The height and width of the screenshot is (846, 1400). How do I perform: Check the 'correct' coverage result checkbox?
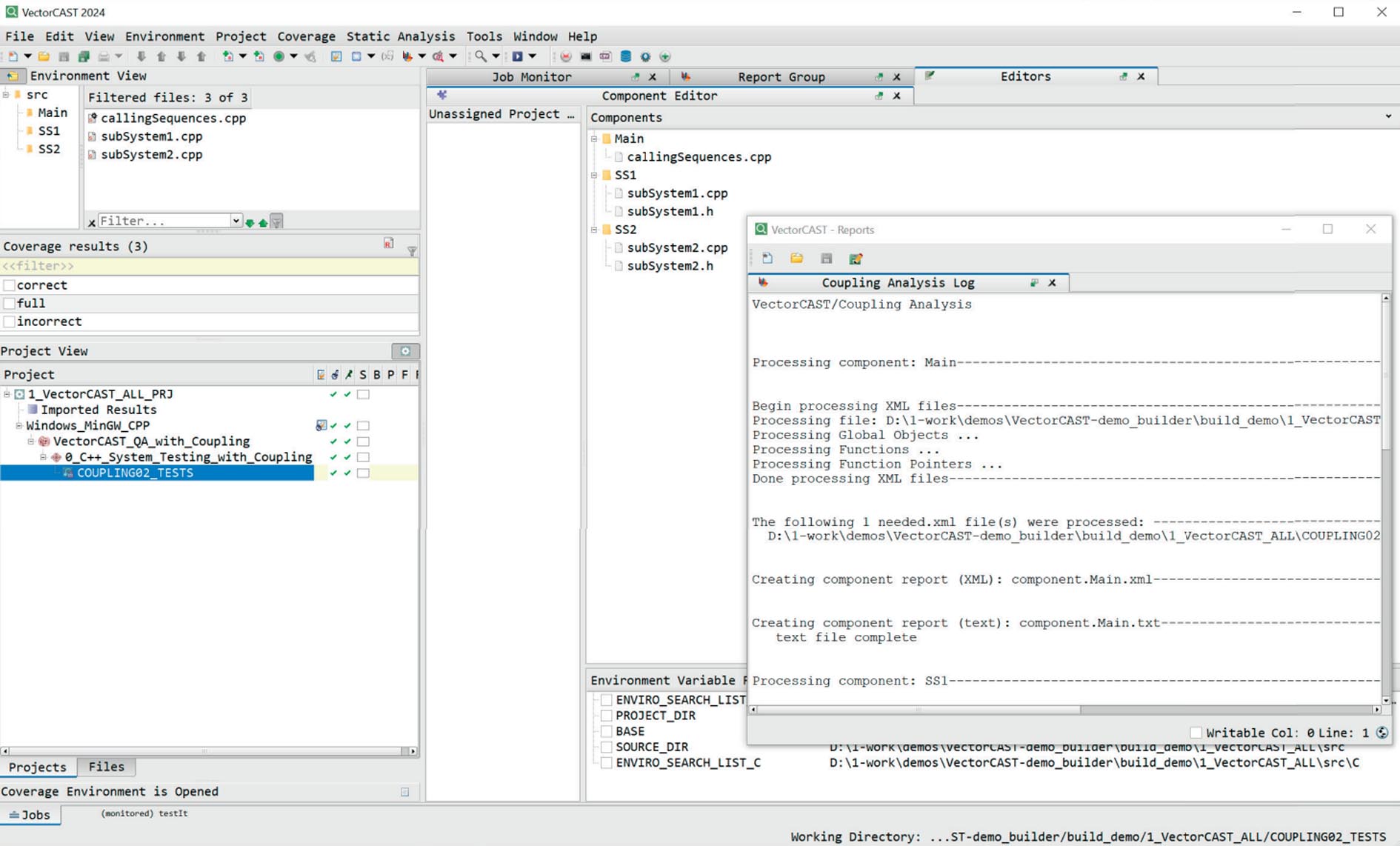point(10,285)
